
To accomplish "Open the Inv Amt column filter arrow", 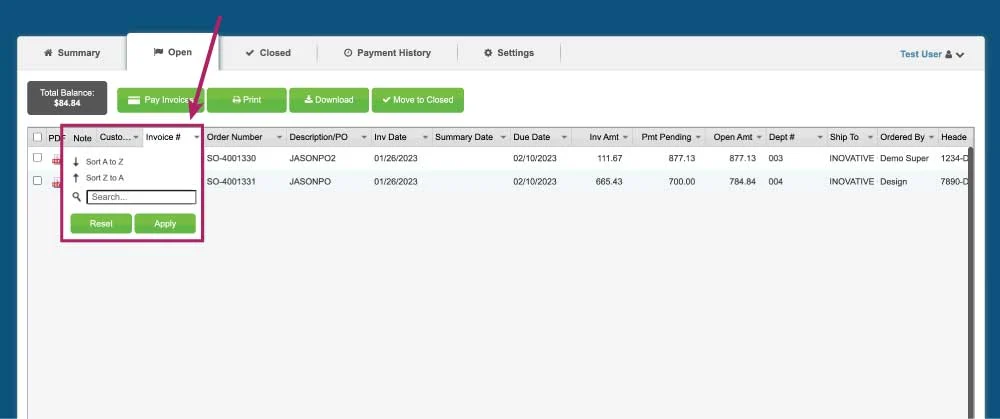I will coord(626,138).
